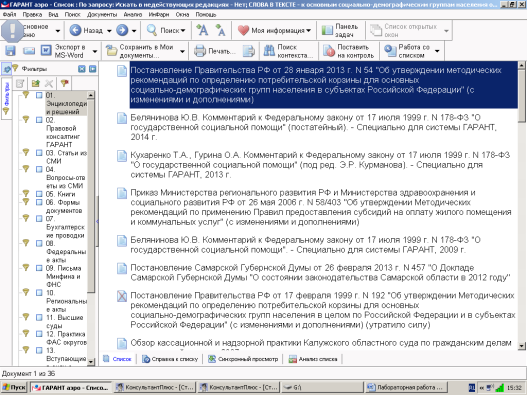Open Белянинова commentary dated 2014 г.
Image resolution: width=527 pixels, height=395 pixels.
[313, 127]
